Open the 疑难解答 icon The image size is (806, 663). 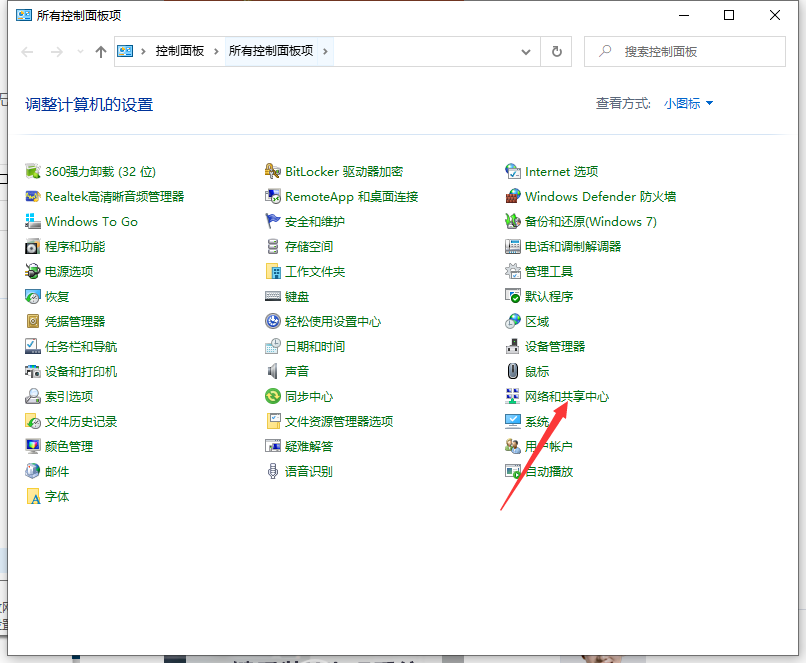click(273, 447)
